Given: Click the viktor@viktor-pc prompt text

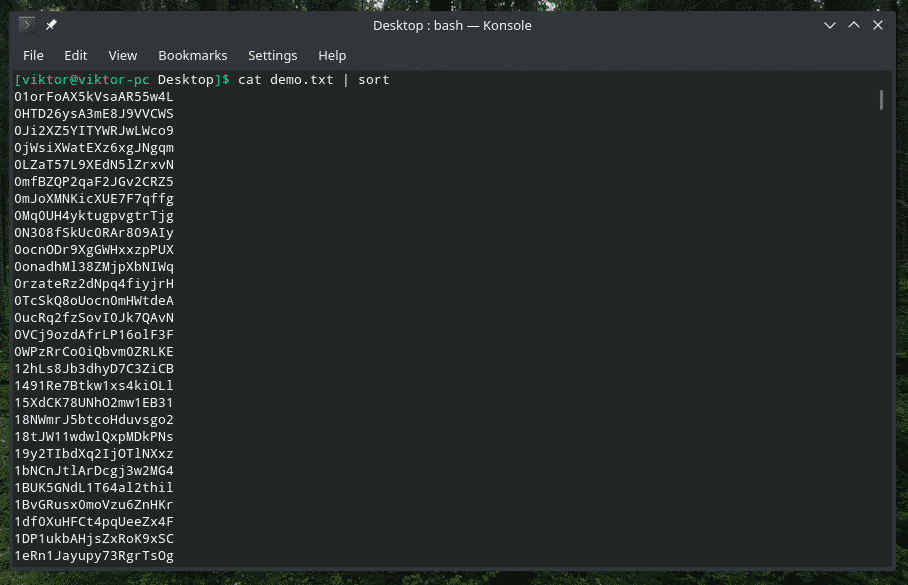Looking at the screenshot, I should click(83, 79).
